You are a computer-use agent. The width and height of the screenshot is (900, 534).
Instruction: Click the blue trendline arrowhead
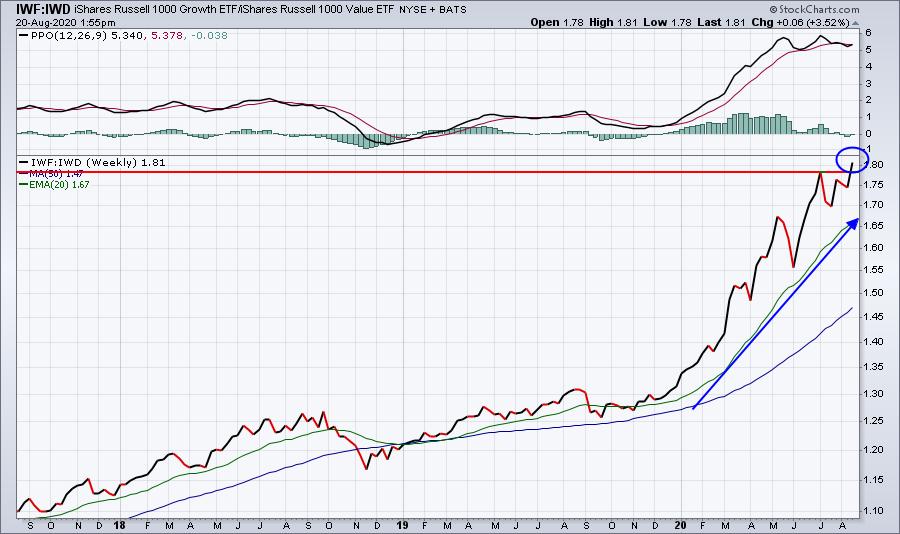click(853, 223)
